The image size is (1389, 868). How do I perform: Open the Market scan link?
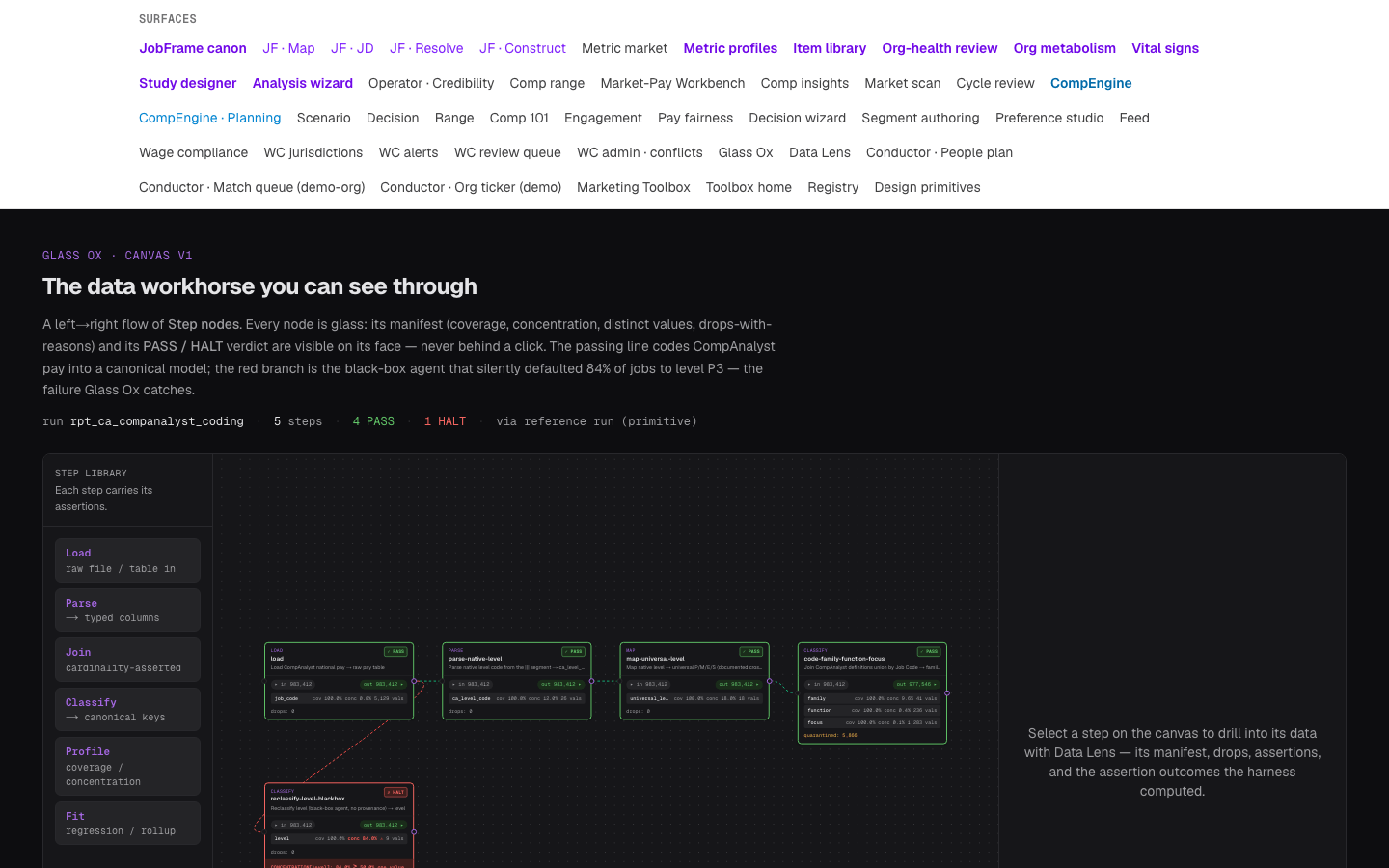[x=902, y=83]
